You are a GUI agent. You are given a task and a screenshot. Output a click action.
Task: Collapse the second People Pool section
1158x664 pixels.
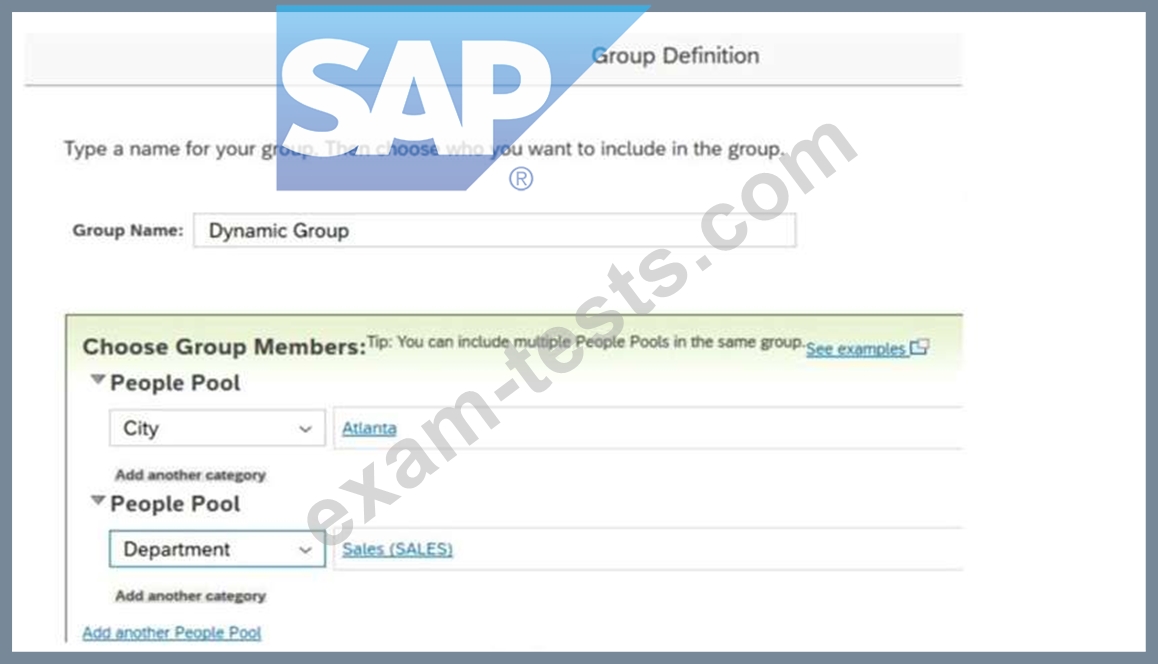coord(97,501)
